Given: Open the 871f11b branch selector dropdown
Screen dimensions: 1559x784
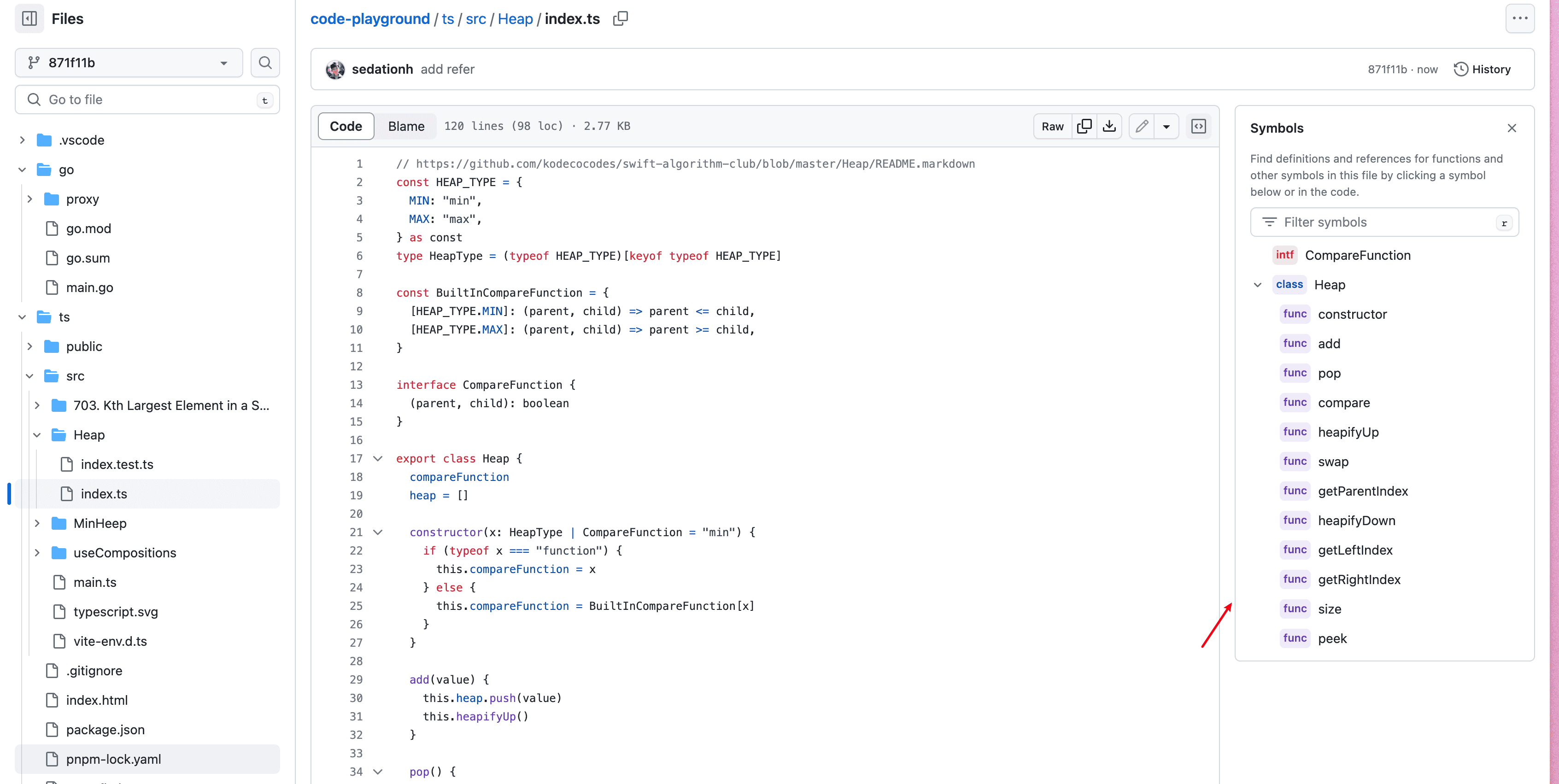Looking at the screenshot, I should (128, 62).
